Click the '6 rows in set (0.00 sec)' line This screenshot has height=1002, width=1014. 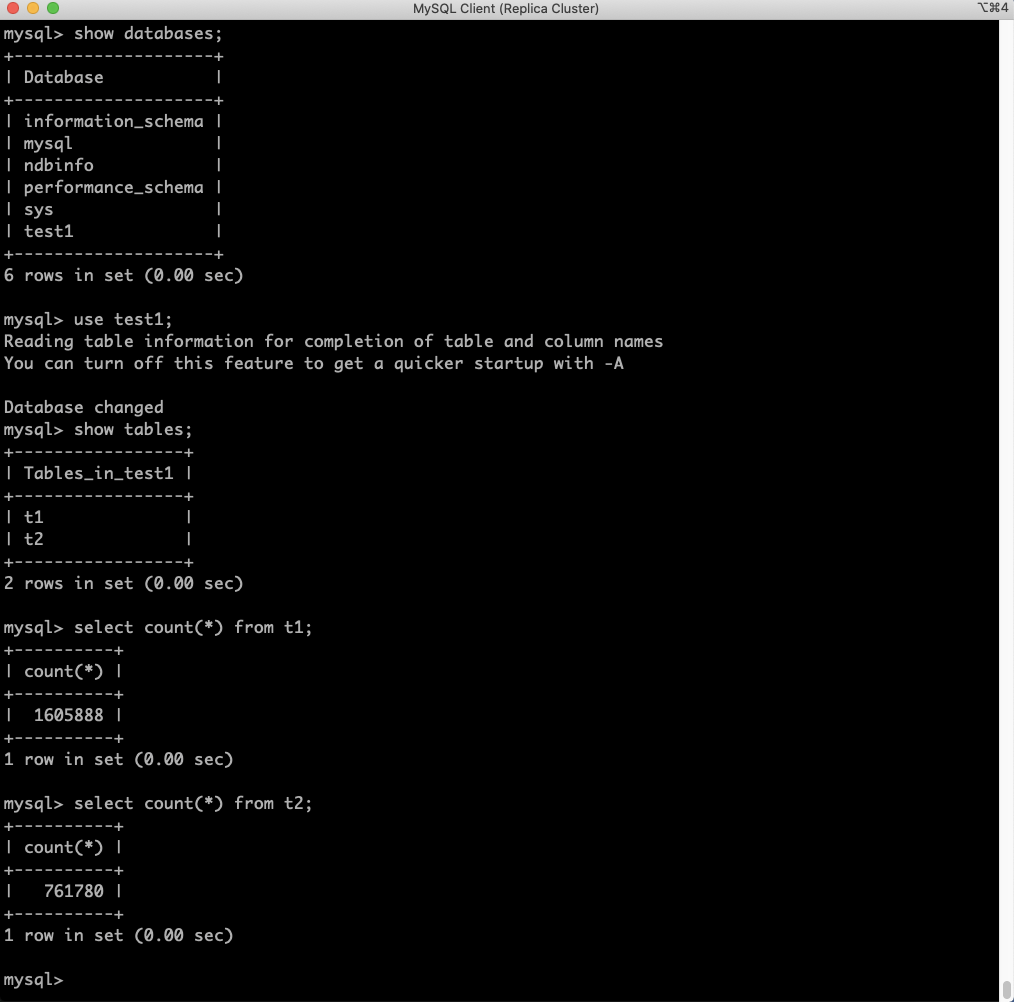coord(124,276)
